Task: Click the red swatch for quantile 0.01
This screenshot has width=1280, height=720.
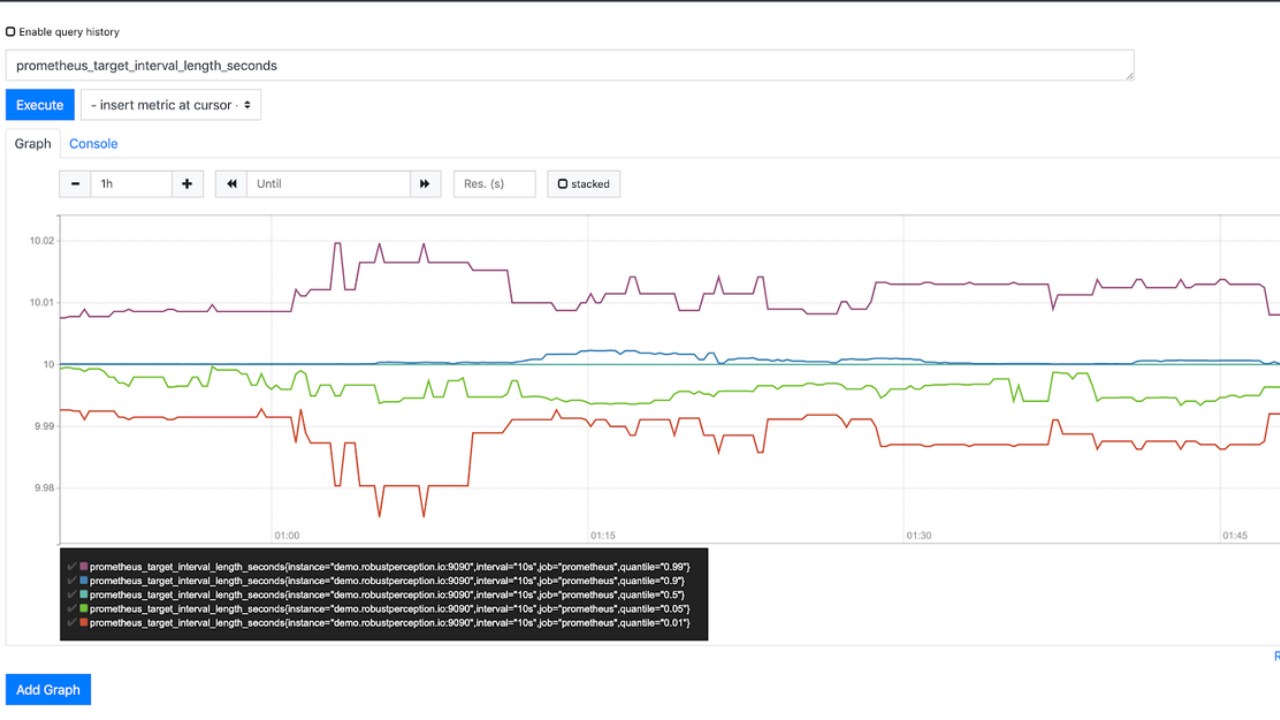Action: click(x=84, y=623)
